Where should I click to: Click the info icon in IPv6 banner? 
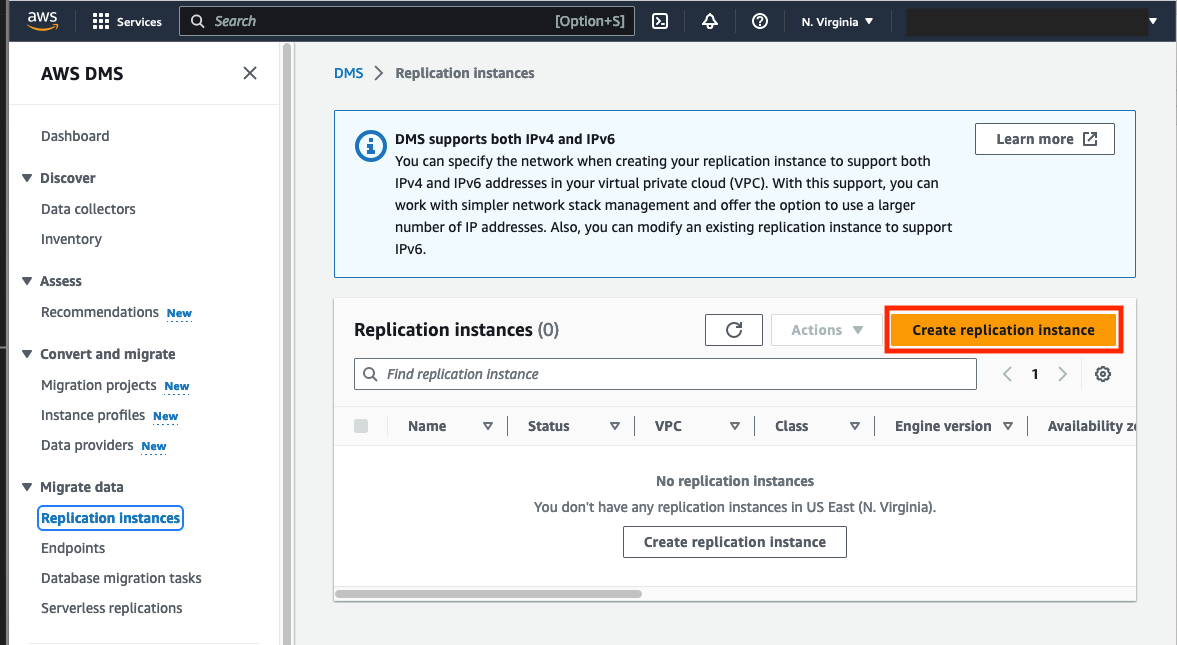coord(371,146)
